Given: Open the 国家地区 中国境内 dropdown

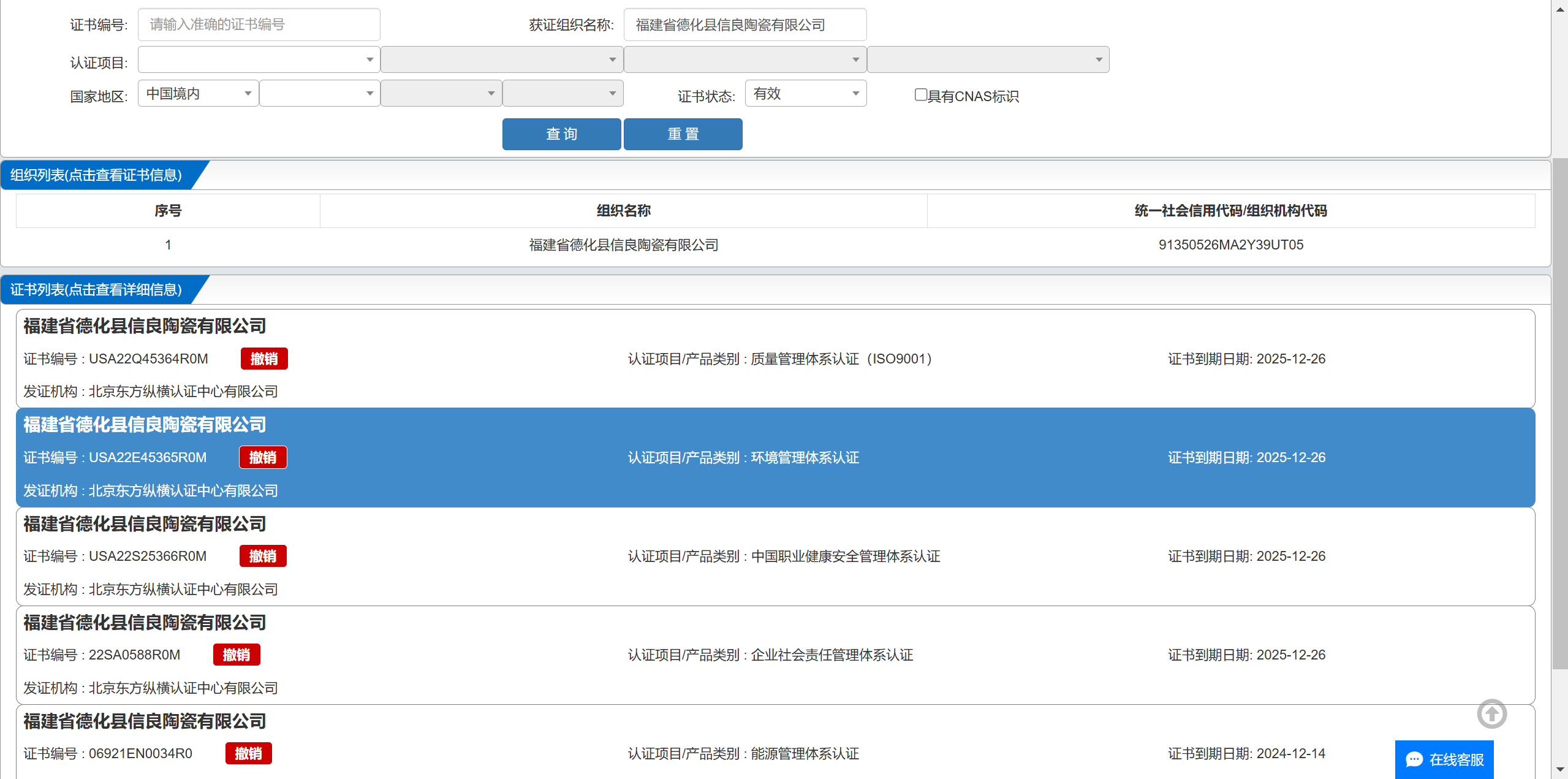Looking at the screenshot, I should tap(198, 94).
